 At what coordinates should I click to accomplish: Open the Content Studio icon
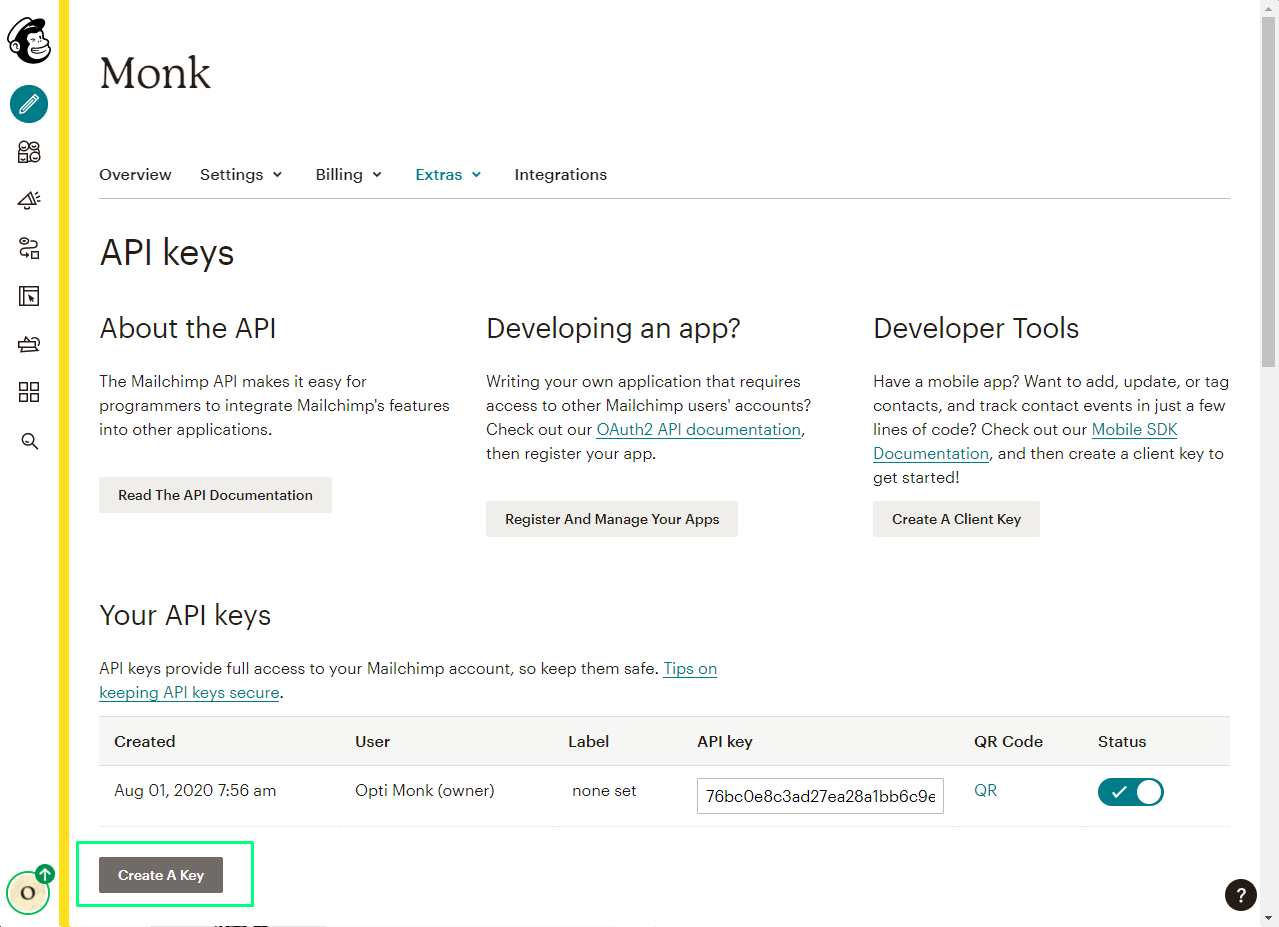click(x=29, y=344)
